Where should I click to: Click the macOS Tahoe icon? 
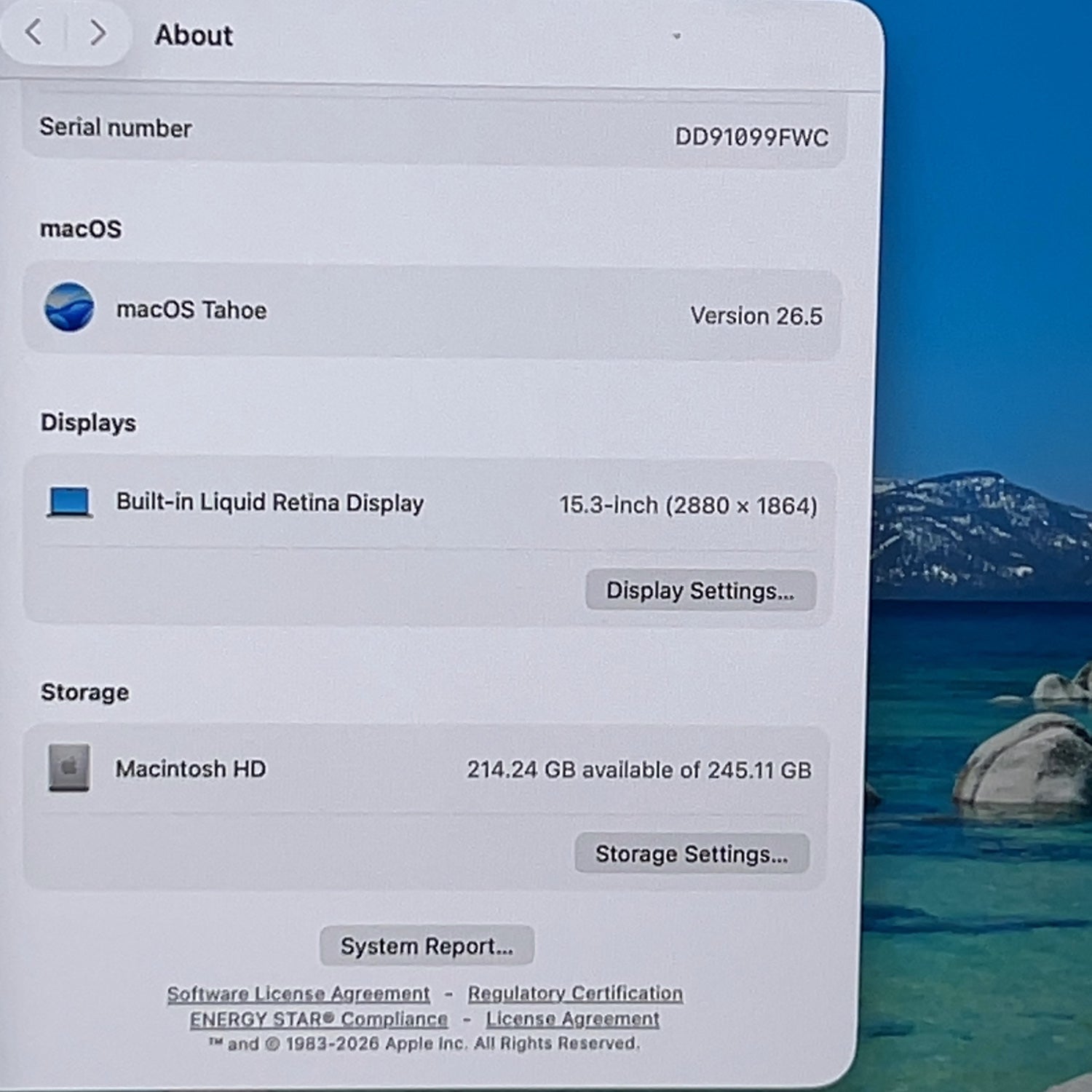[x=69, y=307]
